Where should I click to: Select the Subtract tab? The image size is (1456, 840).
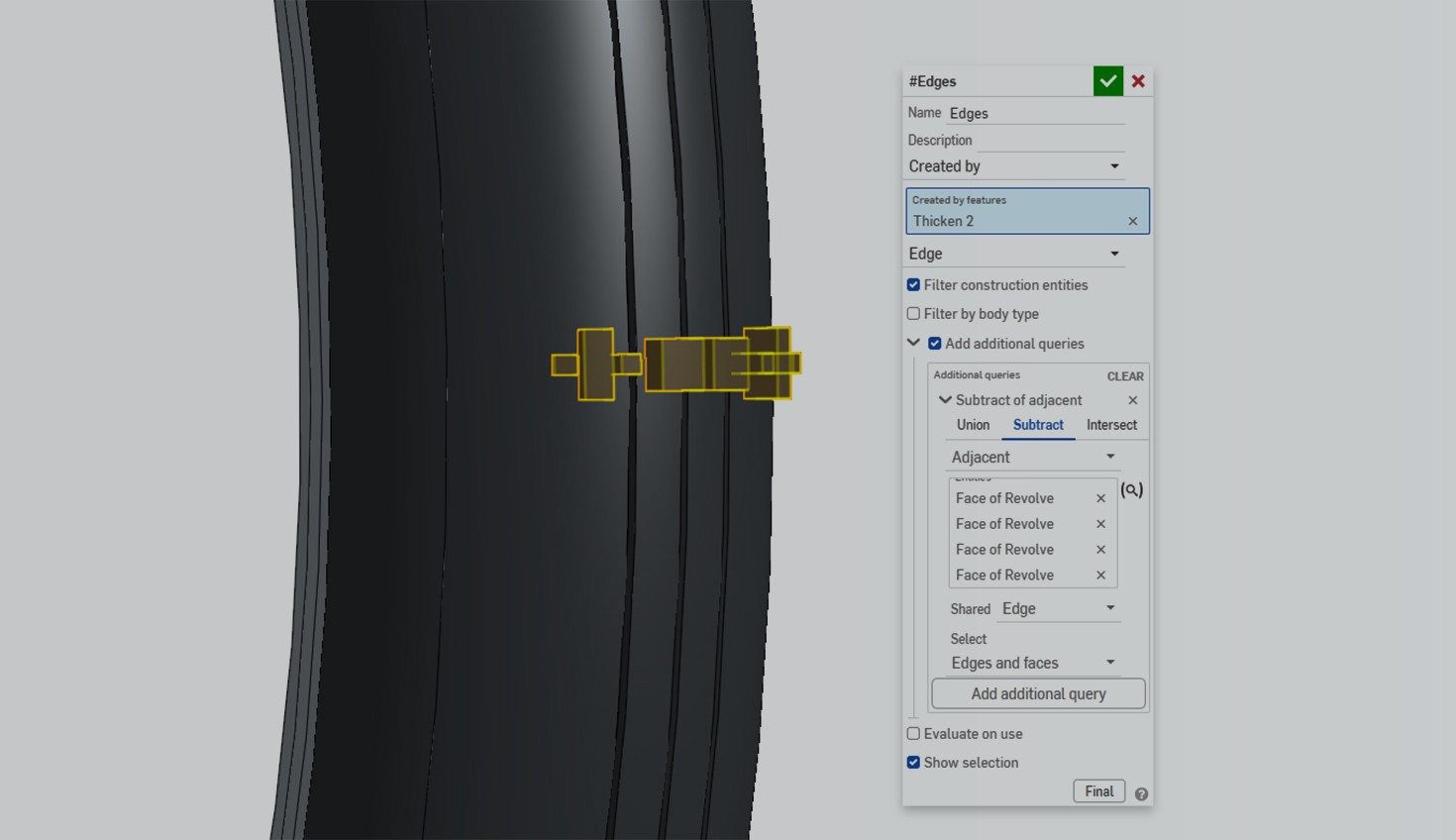coord(1038,425)
